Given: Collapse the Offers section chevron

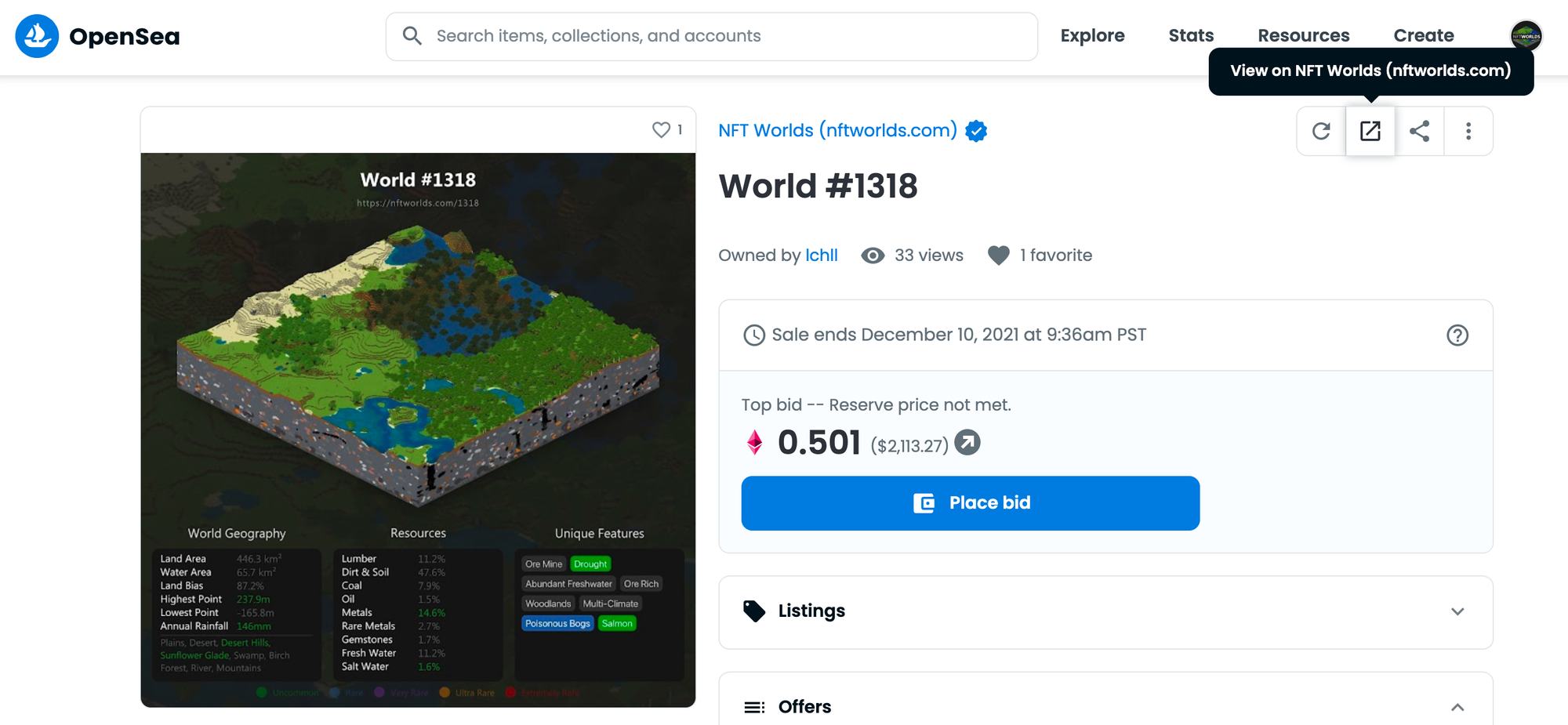Looking at the screenshot, I should click(x=1457, y=707).
